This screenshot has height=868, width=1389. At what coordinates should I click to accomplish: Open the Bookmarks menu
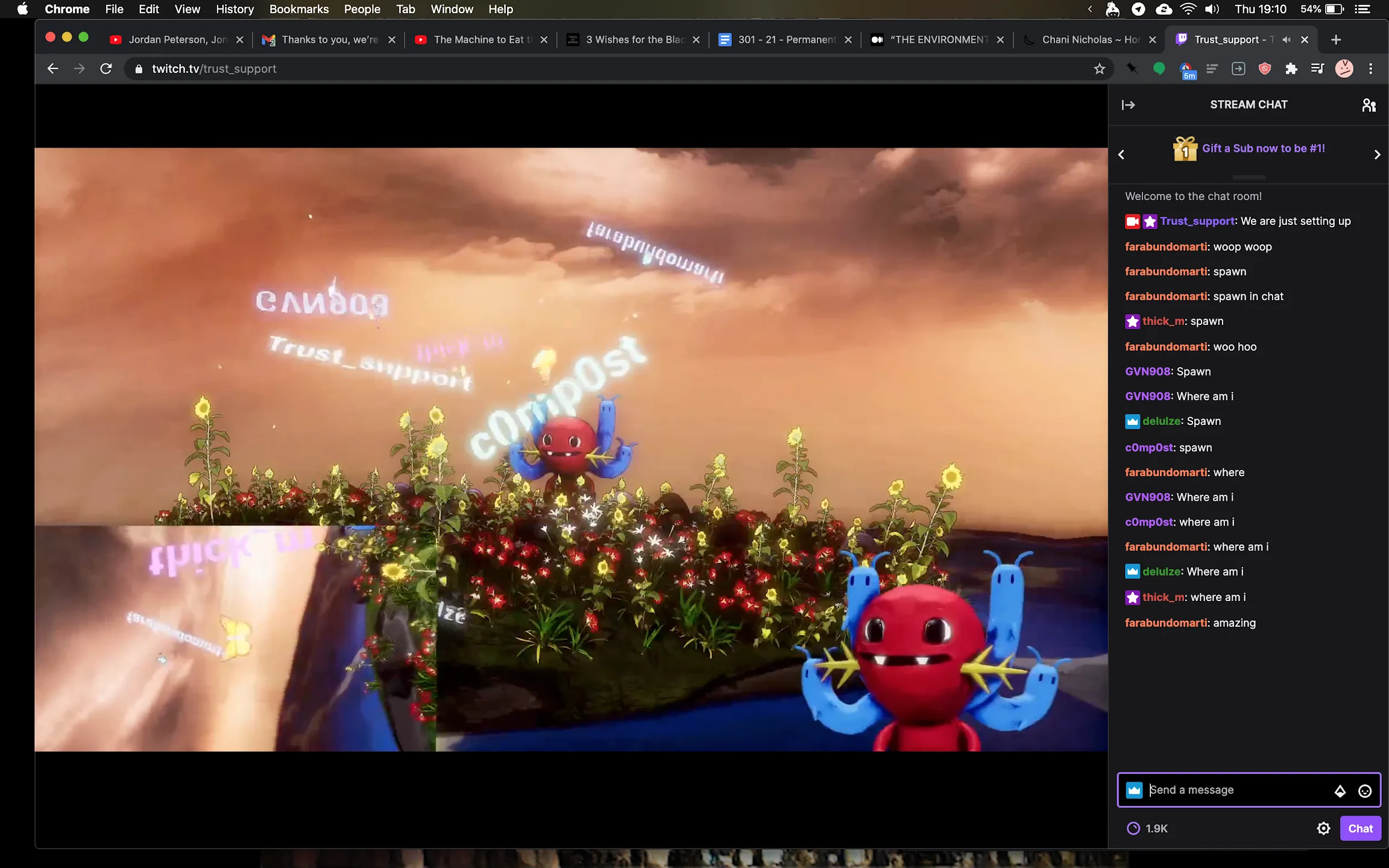click(299, 9)
